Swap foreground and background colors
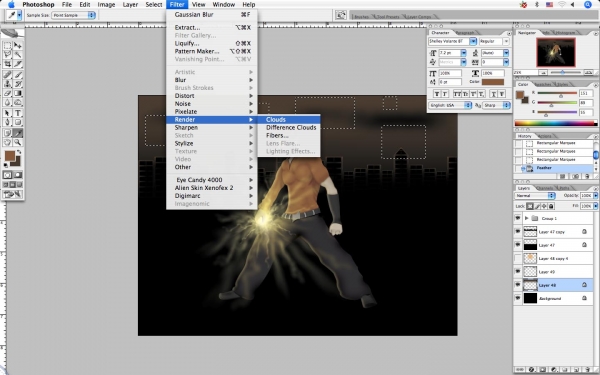Screen dimensions: 600x375 (x=18, y=152)
